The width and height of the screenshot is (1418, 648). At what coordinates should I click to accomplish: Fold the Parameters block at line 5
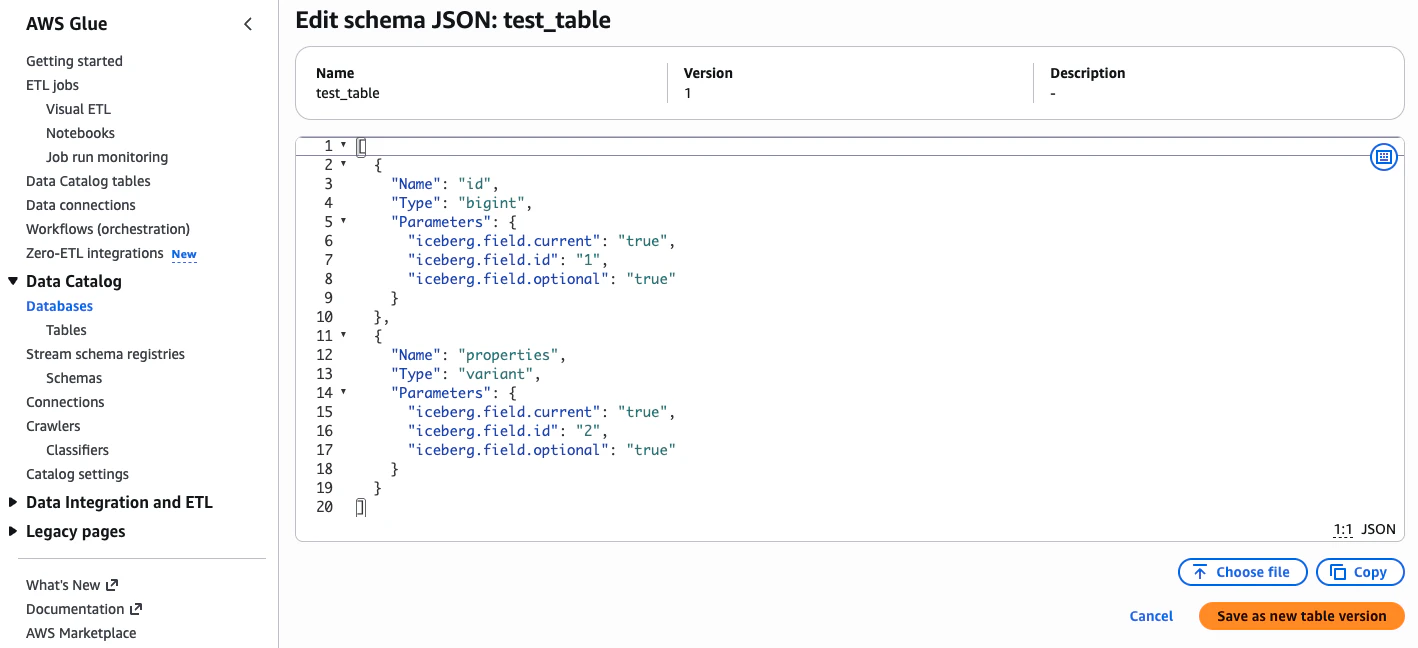click(x=344, y=221)
